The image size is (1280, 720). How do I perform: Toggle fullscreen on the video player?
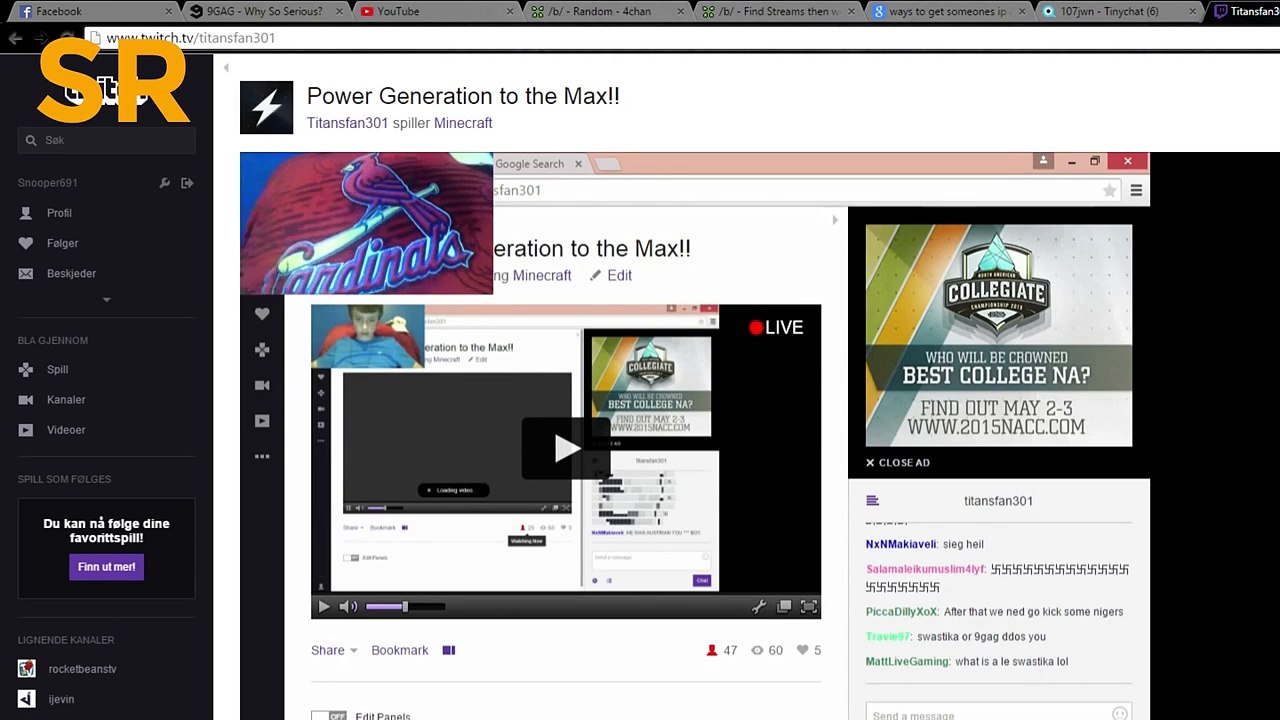(x=809, y=606)
